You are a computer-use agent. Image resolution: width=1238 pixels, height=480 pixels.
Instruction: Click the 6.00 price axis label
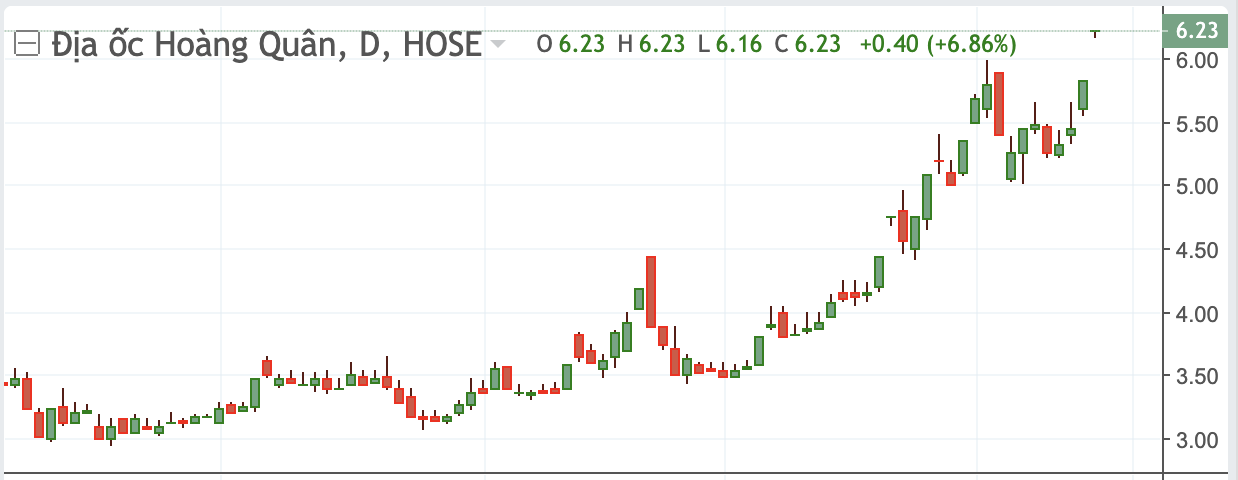point(1196,60)
